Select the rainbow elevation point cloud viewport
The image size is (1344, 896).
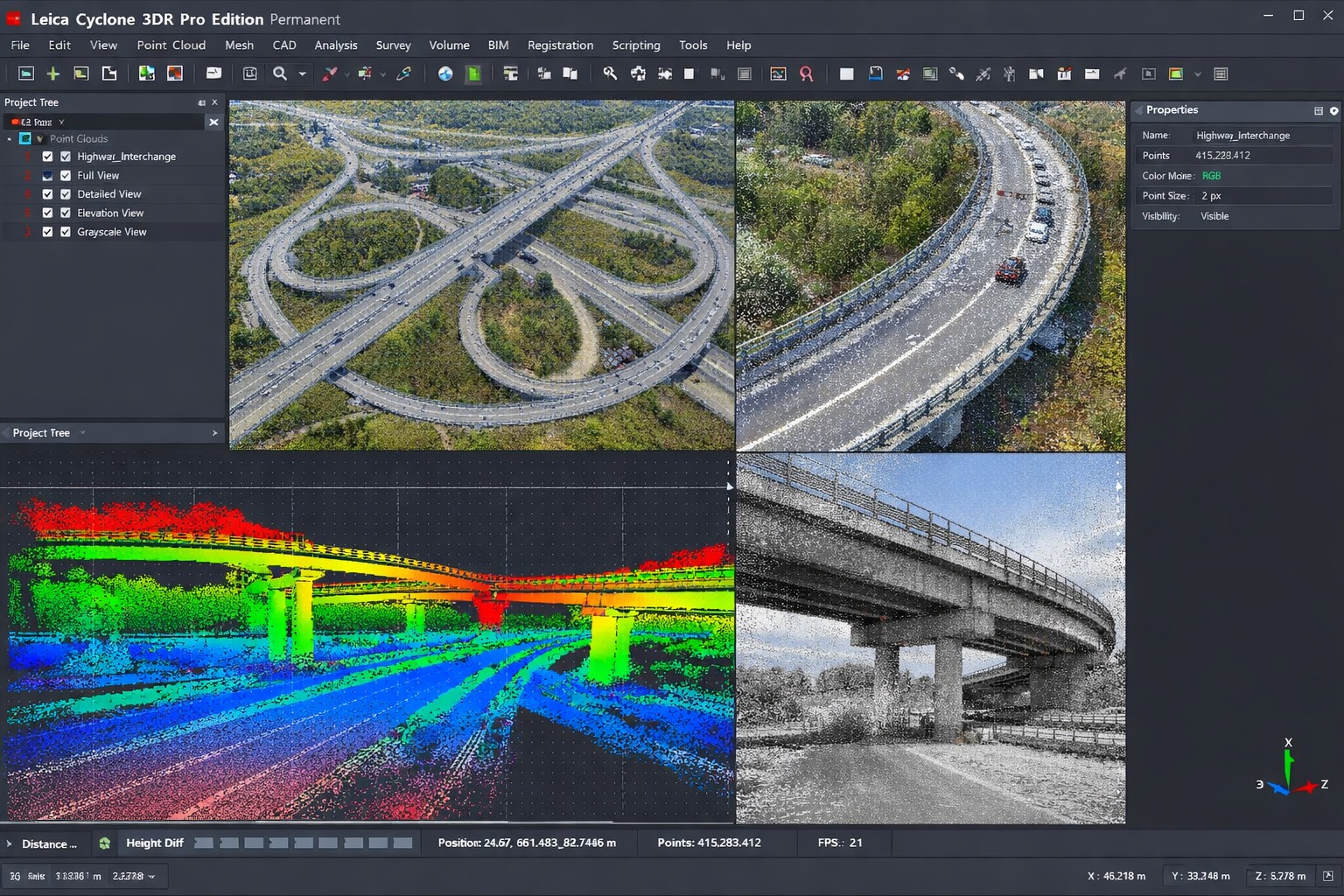[367, 639]
